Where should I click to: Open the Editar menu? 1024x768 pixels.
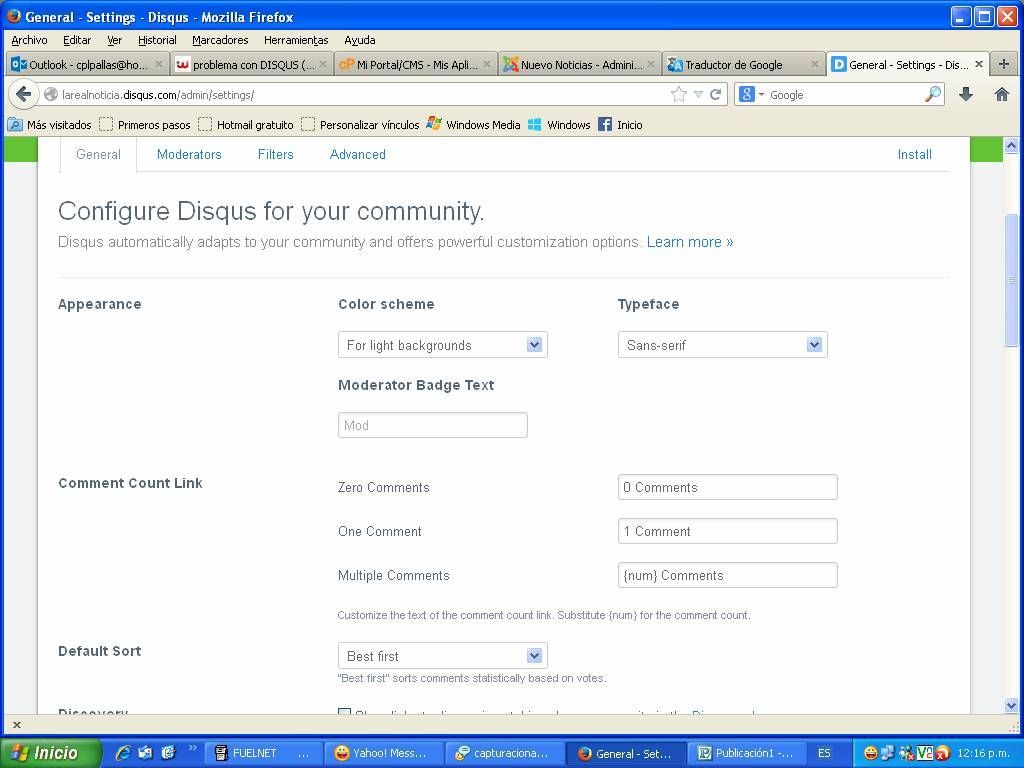[x=77, y=40]
